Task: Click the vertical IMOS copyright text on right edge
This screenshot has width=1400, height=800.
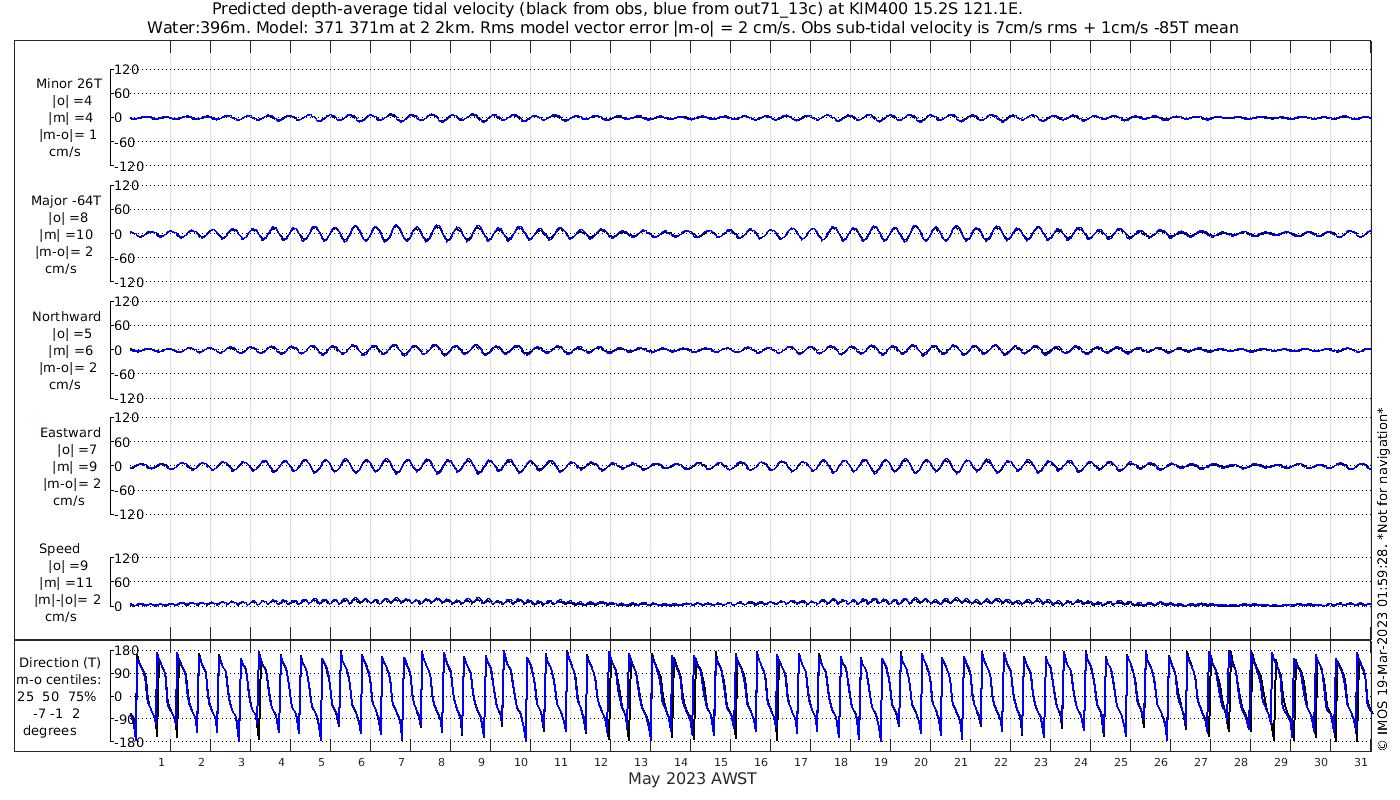Action: 1384,579
